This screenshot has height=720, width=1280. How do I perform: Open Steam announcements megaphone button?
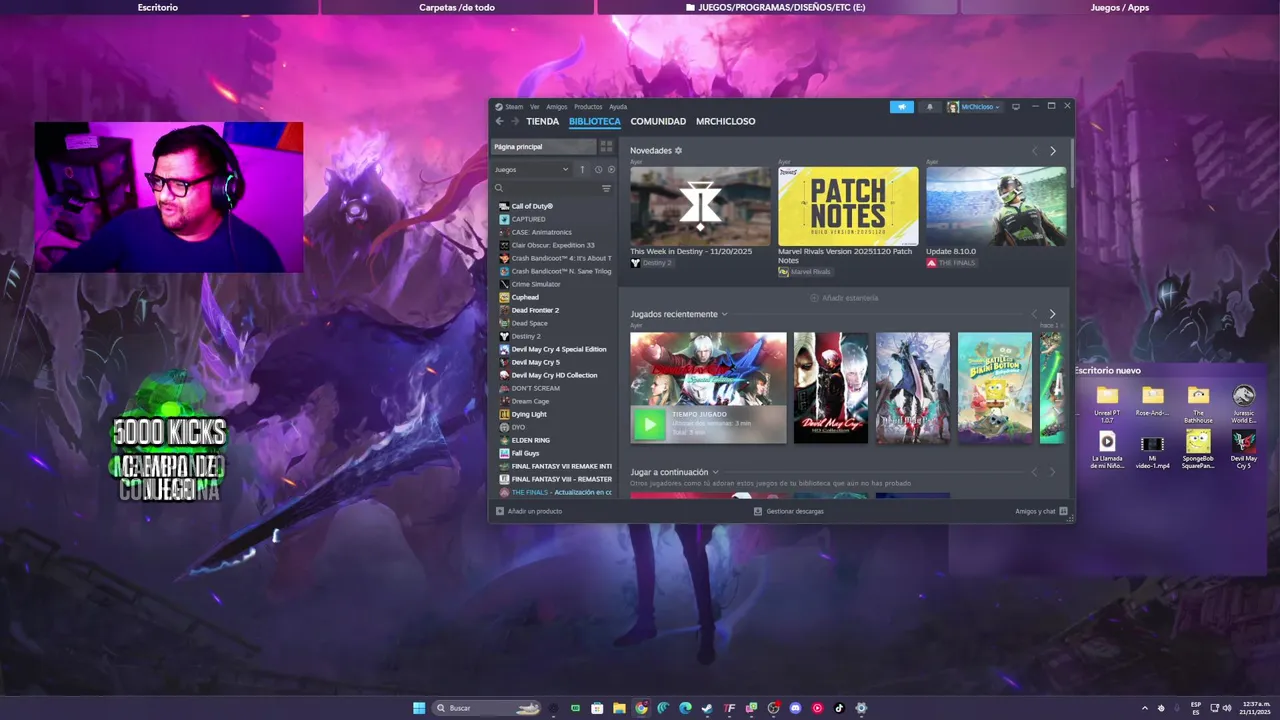[901, 107]
